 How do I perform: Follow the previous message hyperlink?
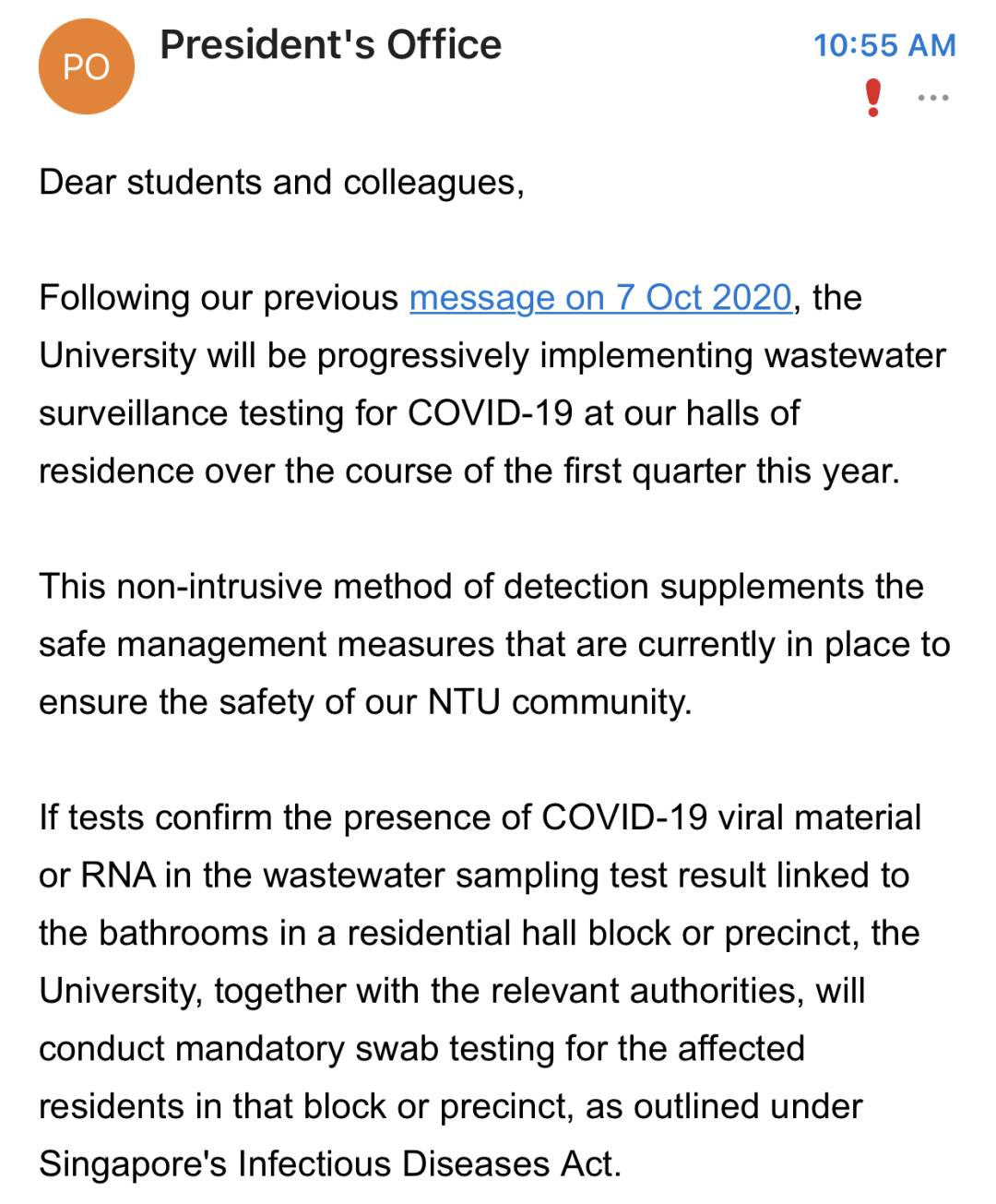click(601, 297)
